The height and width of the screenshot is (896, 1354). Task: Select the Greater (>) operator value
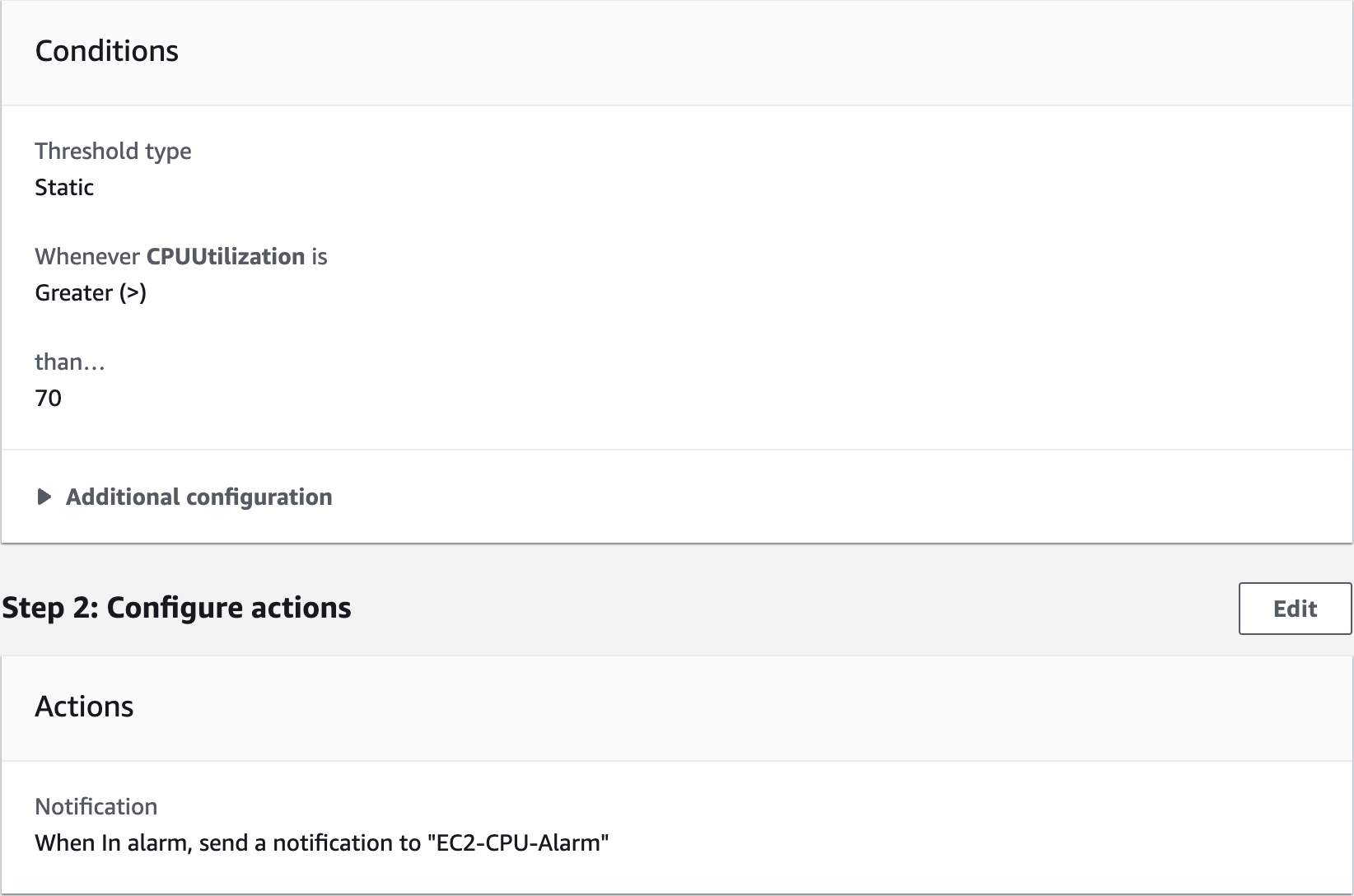[91, 292]
